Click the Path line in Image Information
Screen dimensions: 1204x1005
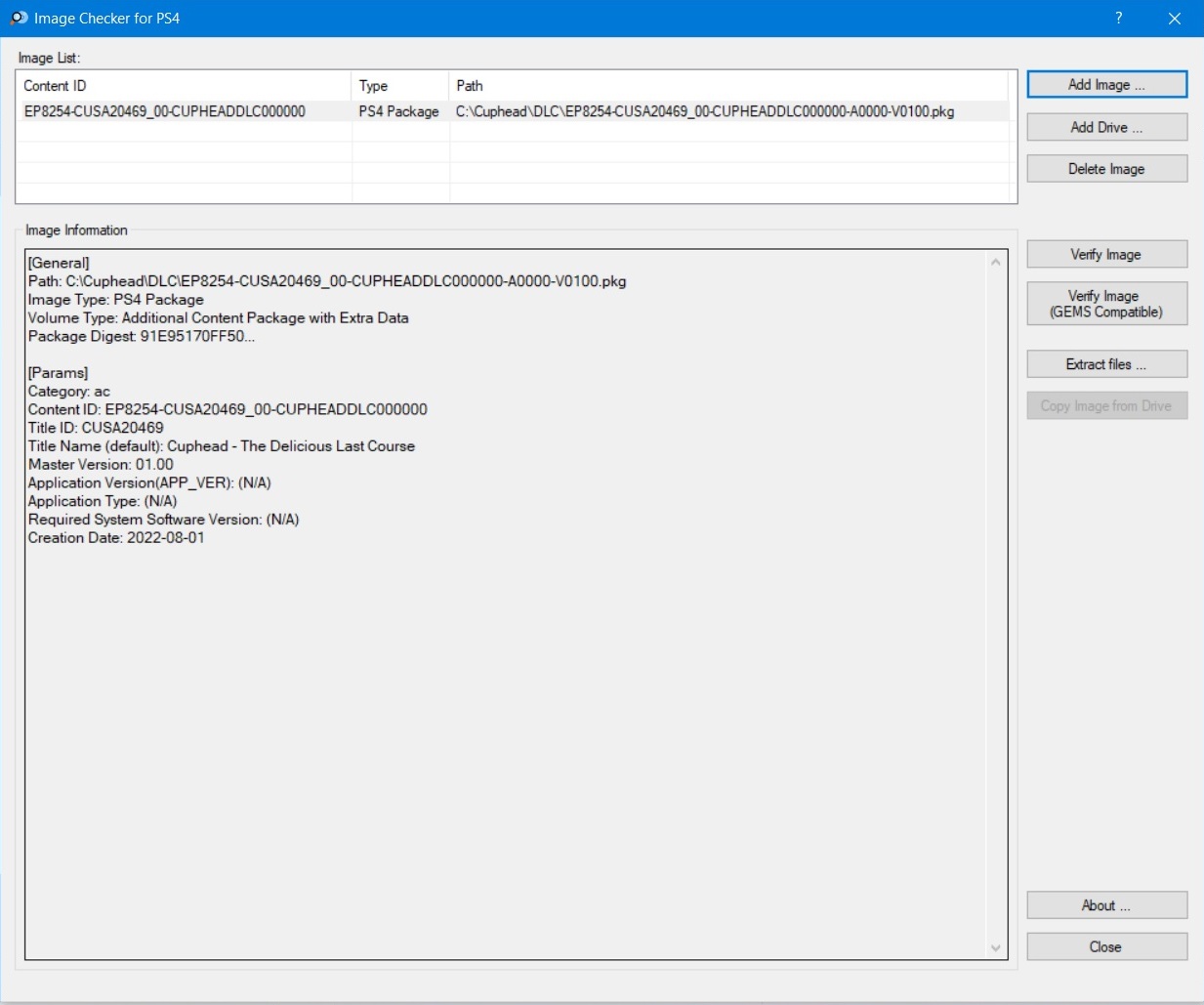pos(327,281)
